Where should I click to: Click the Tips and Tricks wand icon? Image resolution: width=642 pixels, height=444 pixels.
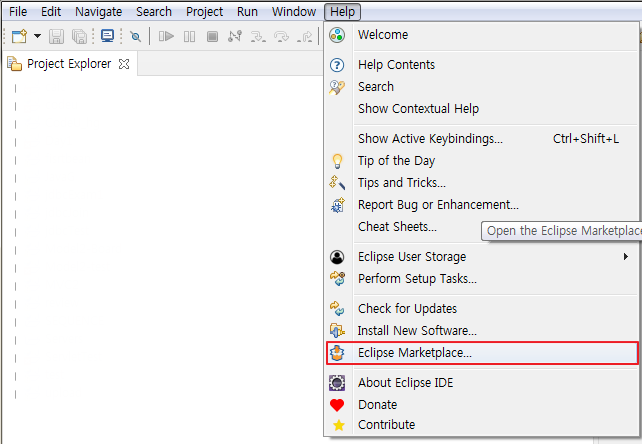337,183
